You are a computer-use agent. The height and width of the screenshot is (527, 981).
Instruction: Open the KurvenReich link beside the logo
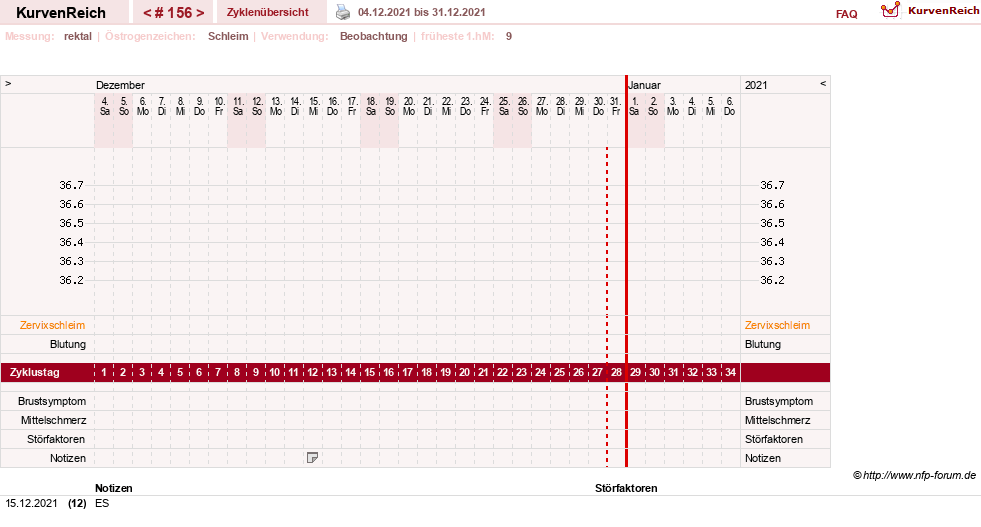(x=943, y=10)
